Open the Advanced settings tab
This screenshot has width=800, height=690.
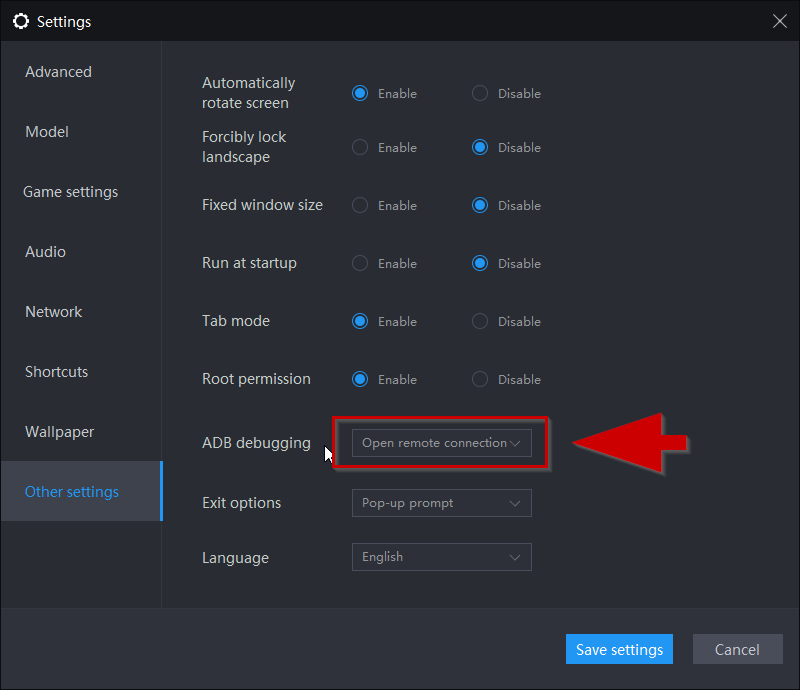pyautogui.click(x=59, y=72)
